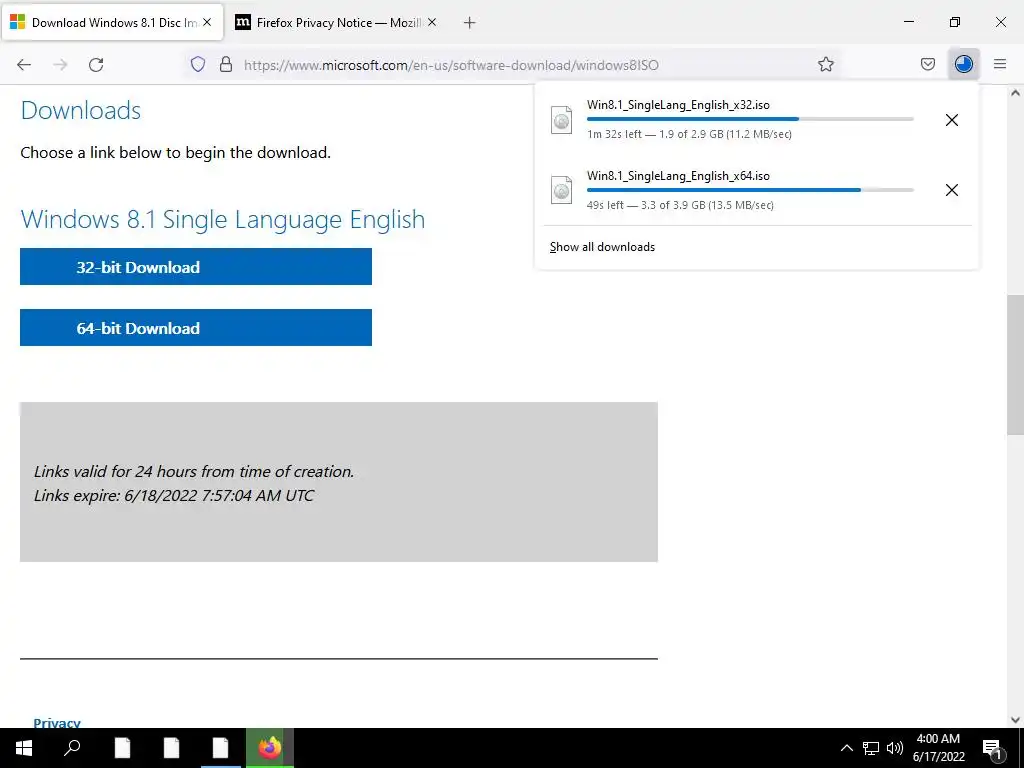The height and width of the screenshot is (768, 1024).
Task: Click the forward navigation arrow
Action: tap(60, 65)
